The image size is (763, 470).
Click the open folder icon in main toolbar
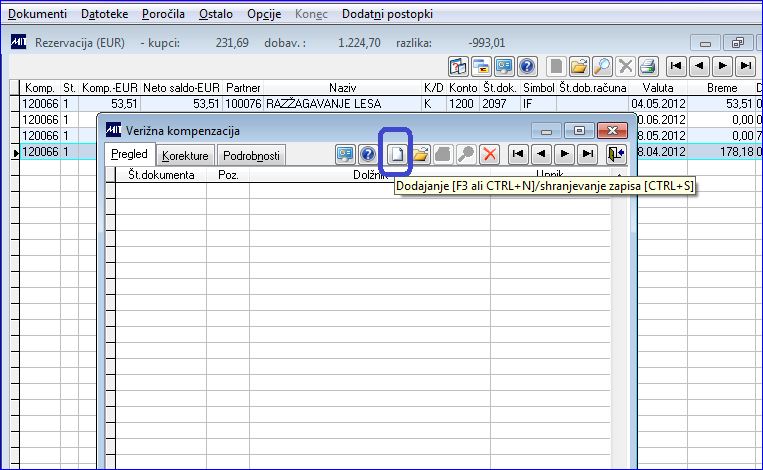pos(579,67)
